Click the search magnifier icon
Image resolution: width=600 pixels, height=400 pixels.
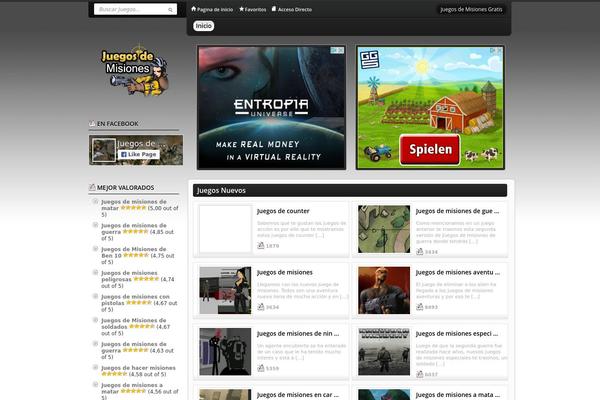[170, 10]
